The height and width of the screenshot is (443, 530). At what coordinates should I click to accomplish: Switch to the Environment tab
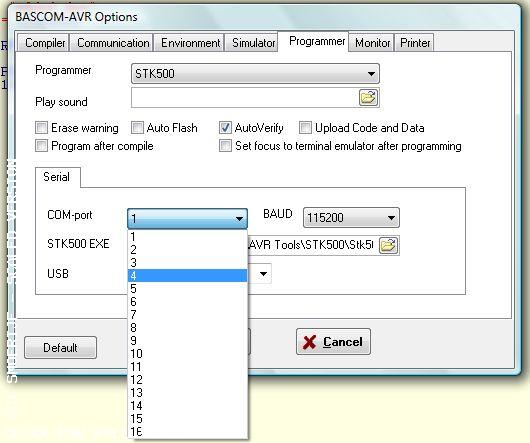(190, 43)
